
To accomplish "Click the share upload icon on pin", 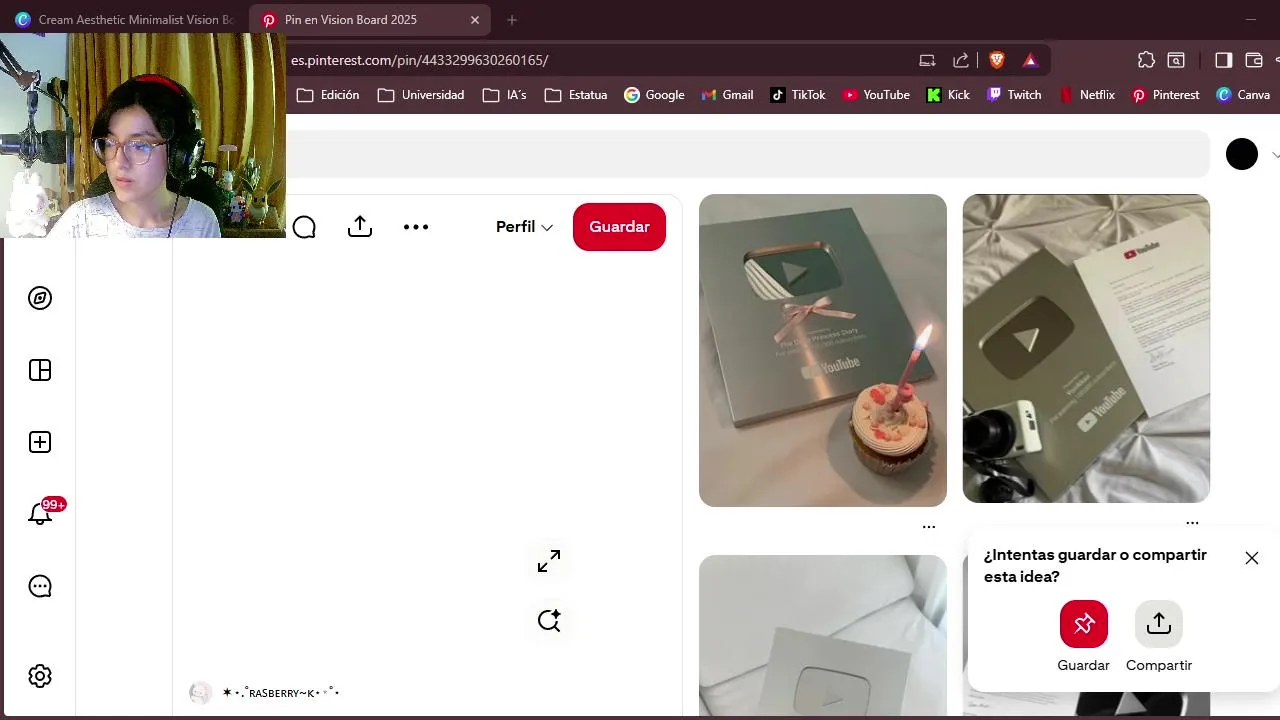I will tap(360, 227).
